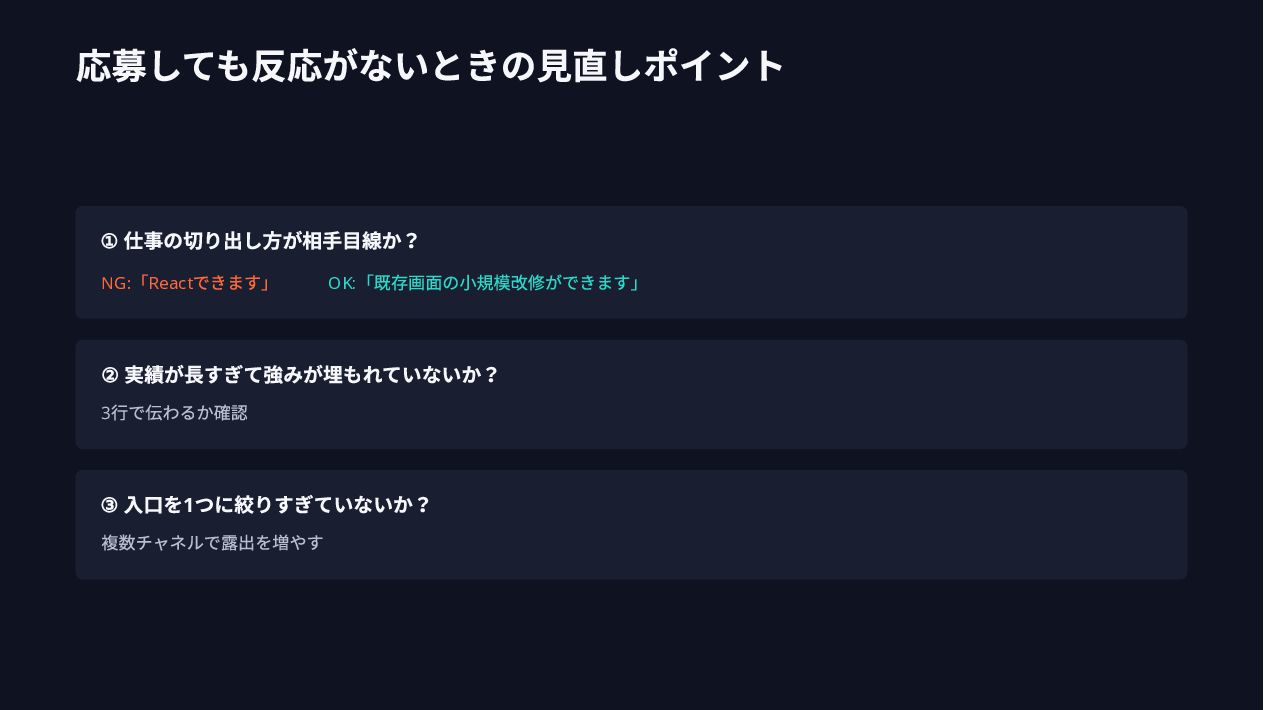1264x710 pixels.
Task: Click the first card's empty right area
Action: (920, 263)
